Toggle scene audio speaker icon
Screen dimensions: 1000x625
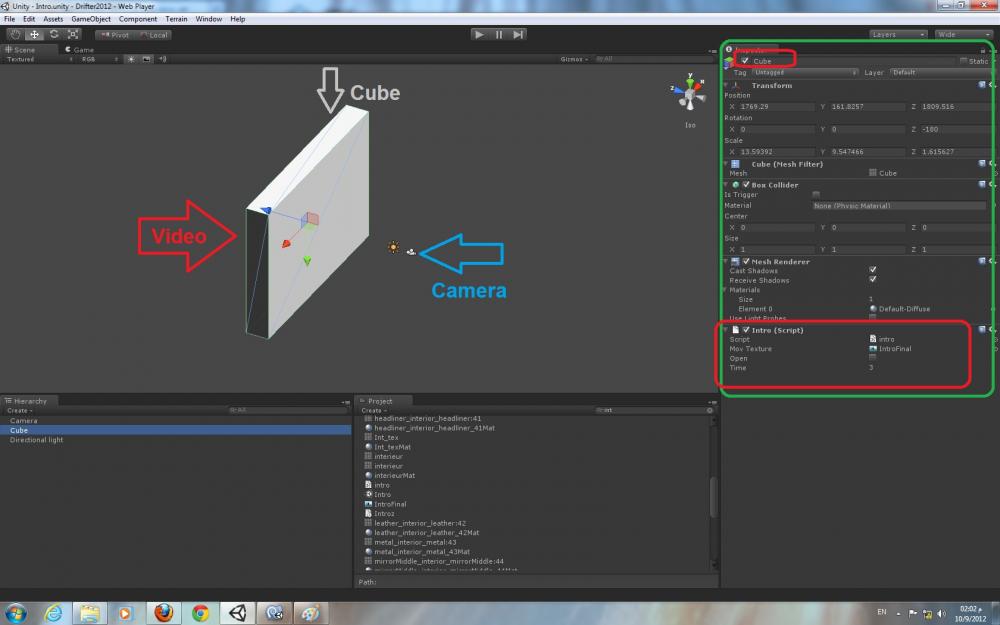tap(162, 59)
